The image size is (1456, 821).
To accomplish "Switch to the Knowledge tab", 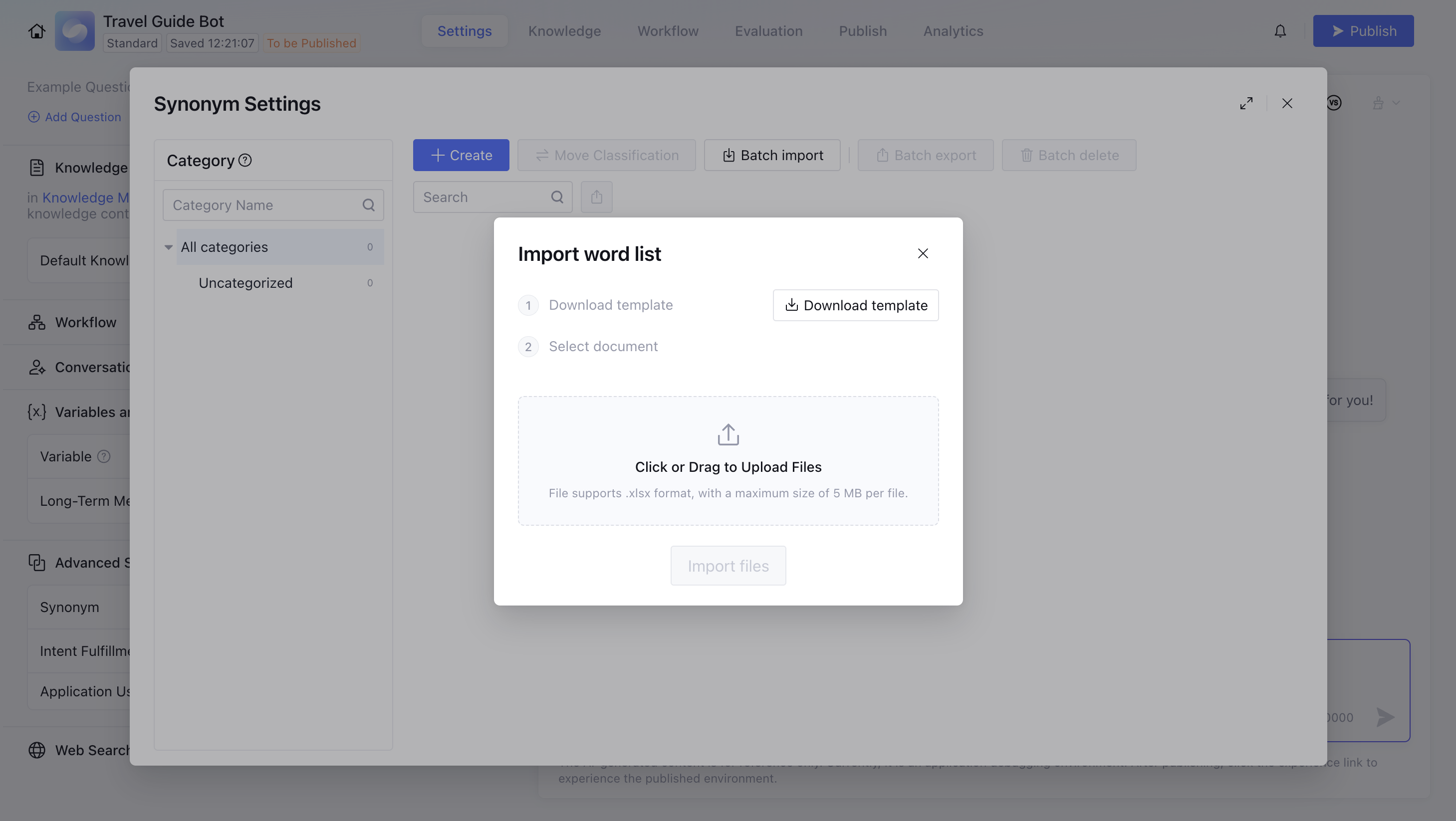I will [564, 31].
